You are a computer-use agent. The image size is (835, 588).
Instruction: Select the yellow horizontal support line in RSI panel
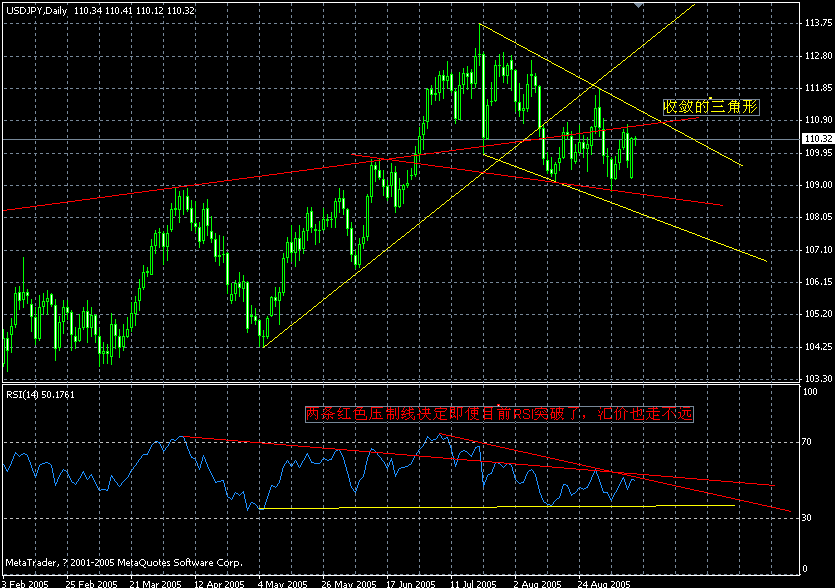[450, 510]
